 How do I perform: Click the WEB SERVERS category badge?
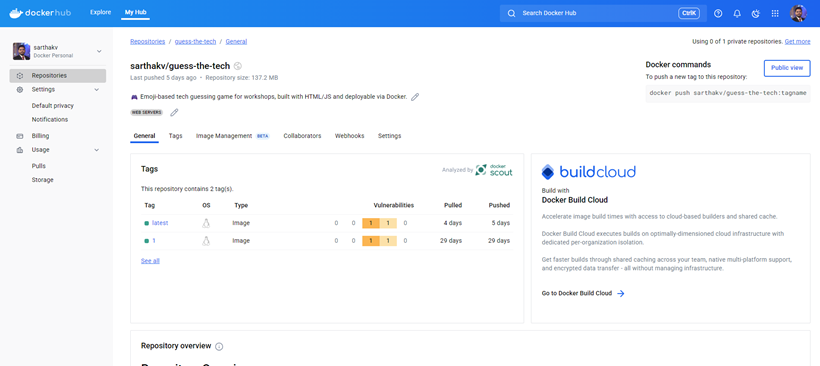point(146,112)
